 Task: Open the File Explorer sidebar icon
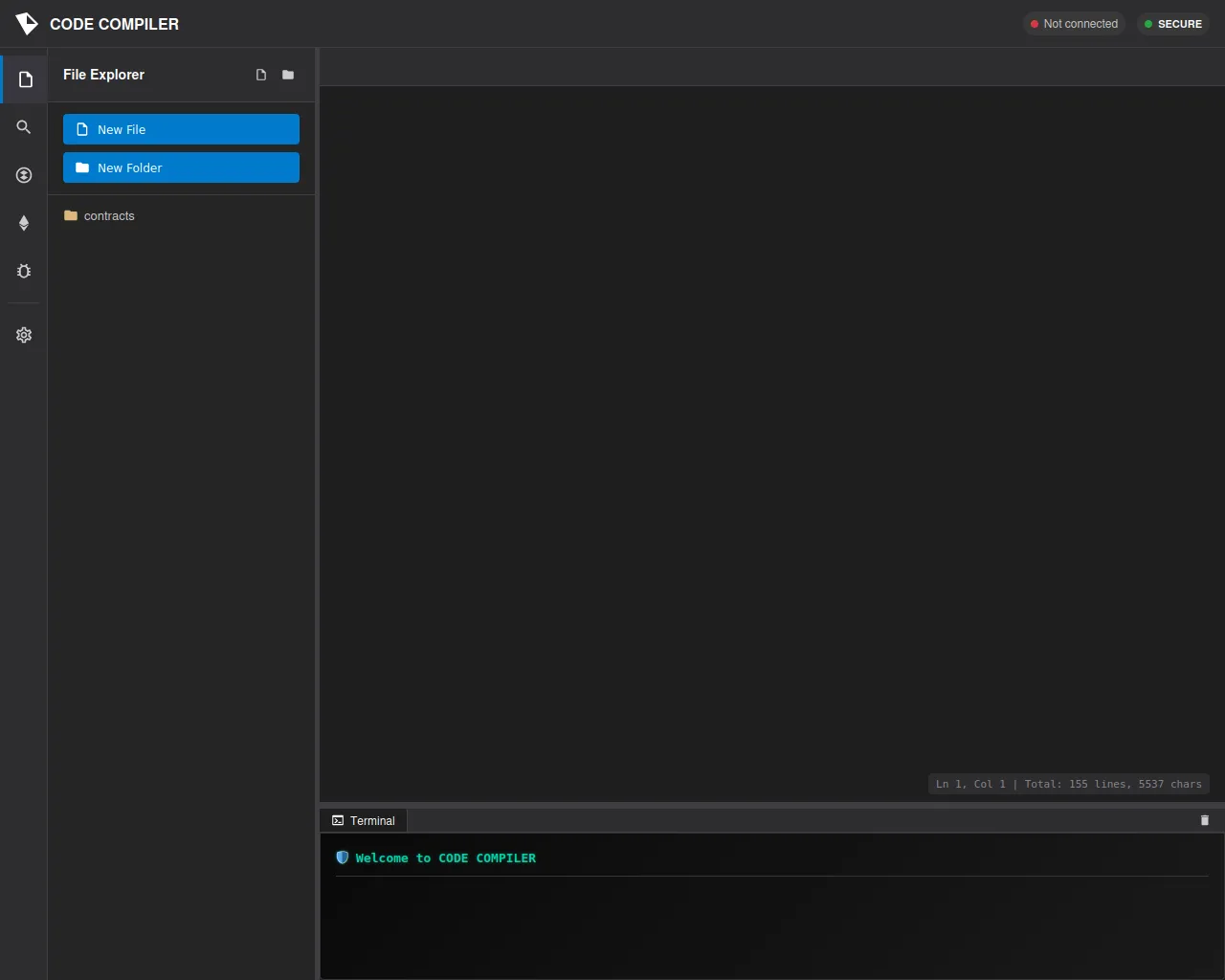[x=25, y=79]
